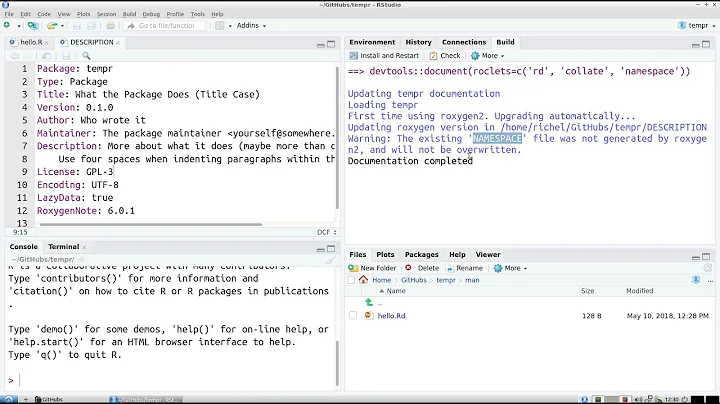Close the DESCRIPTION tab
The image size is (720, 404).
coord(118,42)
